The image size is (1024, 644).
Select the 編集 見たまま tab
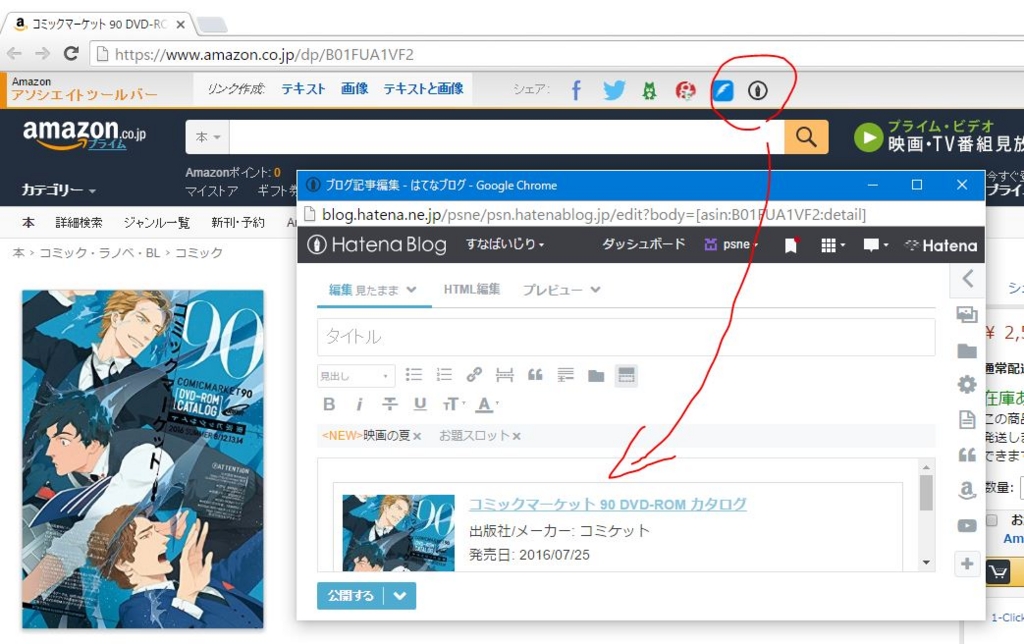373,289
